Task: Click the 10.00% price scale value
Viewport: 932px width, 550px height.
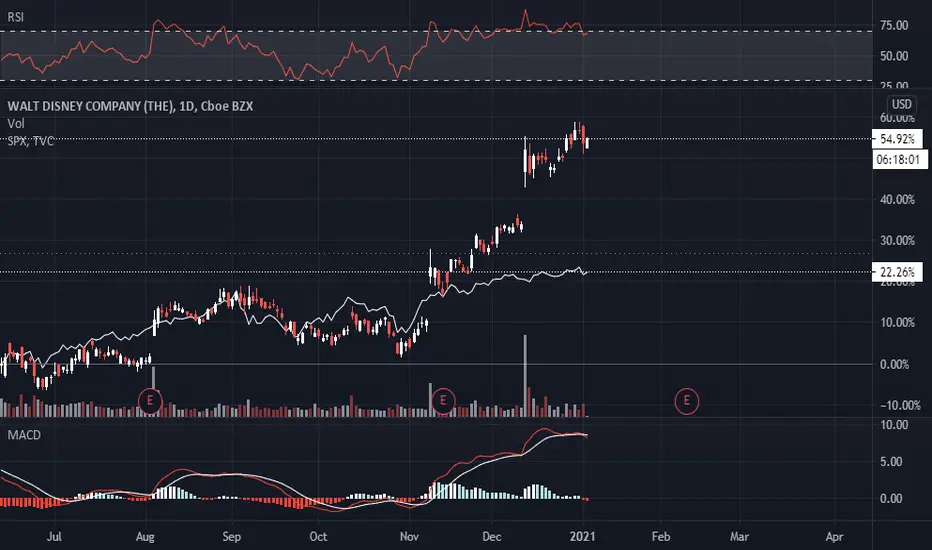Action: point(897,323)
